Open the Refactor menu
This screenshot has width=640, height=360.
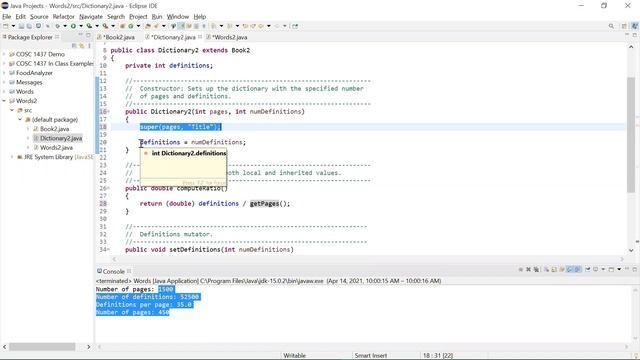click(x=63, y=17)
